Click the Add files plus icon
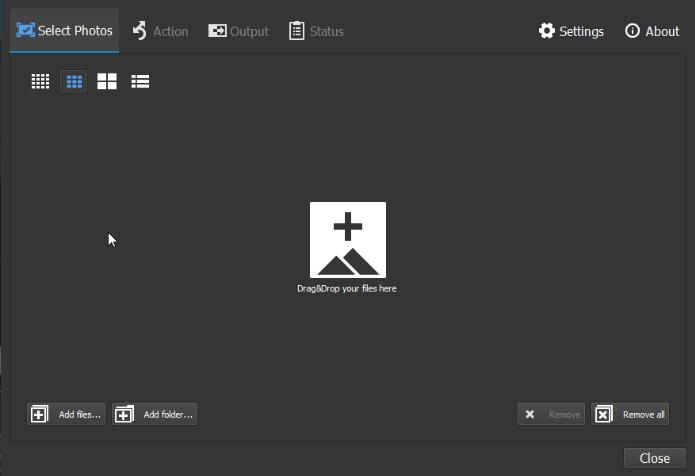Image resolution: width=695 pixels, height=476 pixels. (39, 414)
